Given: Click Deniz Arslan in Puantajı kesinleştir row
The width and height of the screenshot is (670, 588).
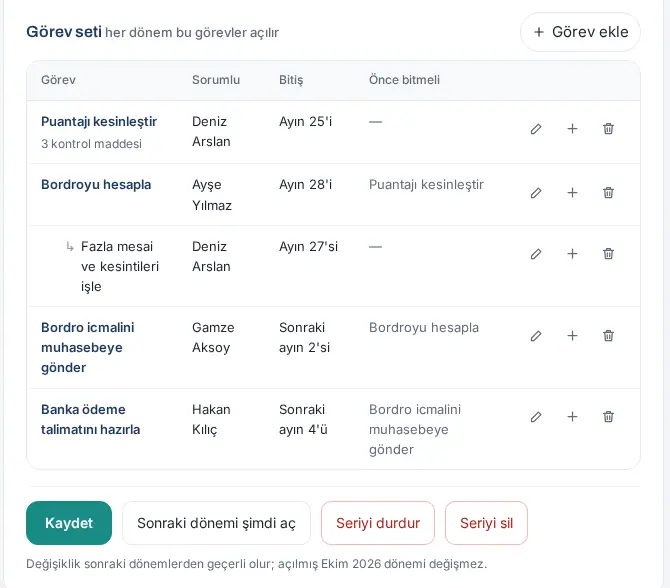Looking at the screenshot, I should coord(211,132).
